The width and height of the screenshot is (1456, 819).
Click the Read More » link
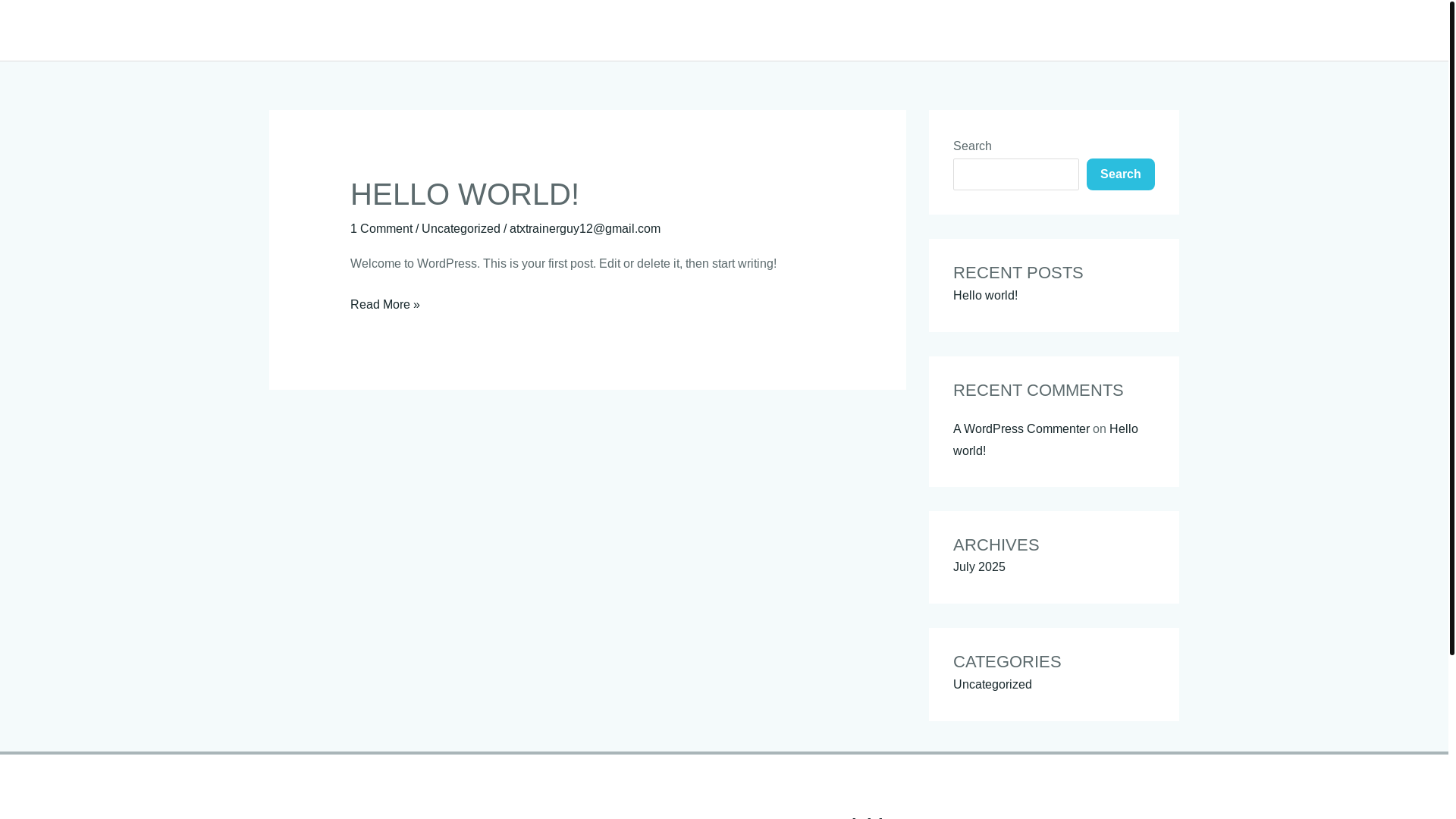384,304
